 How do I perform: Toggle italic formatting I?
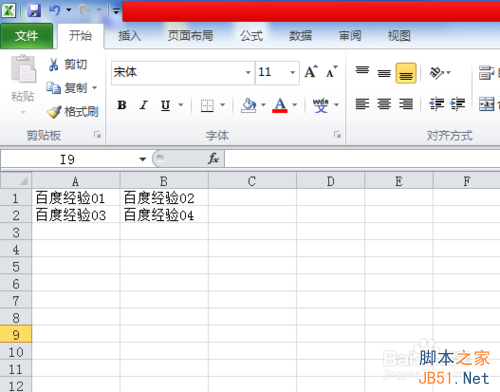pos(144,105)
